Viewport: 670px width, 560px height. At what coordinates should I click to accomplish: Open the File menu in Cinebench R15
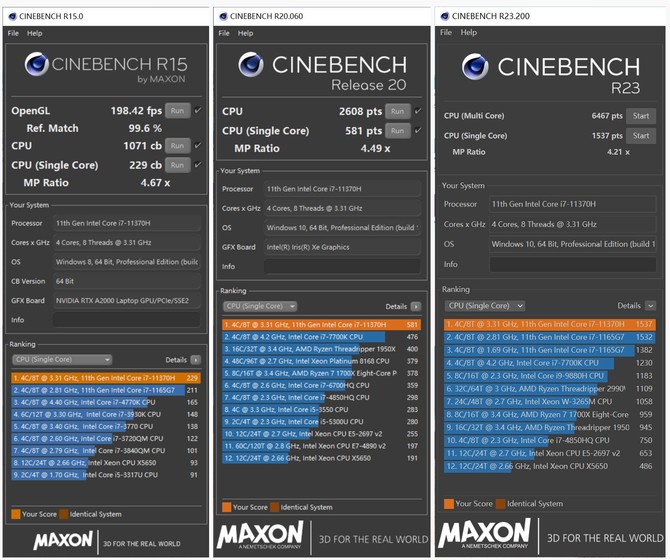click(x=13, y=33)
